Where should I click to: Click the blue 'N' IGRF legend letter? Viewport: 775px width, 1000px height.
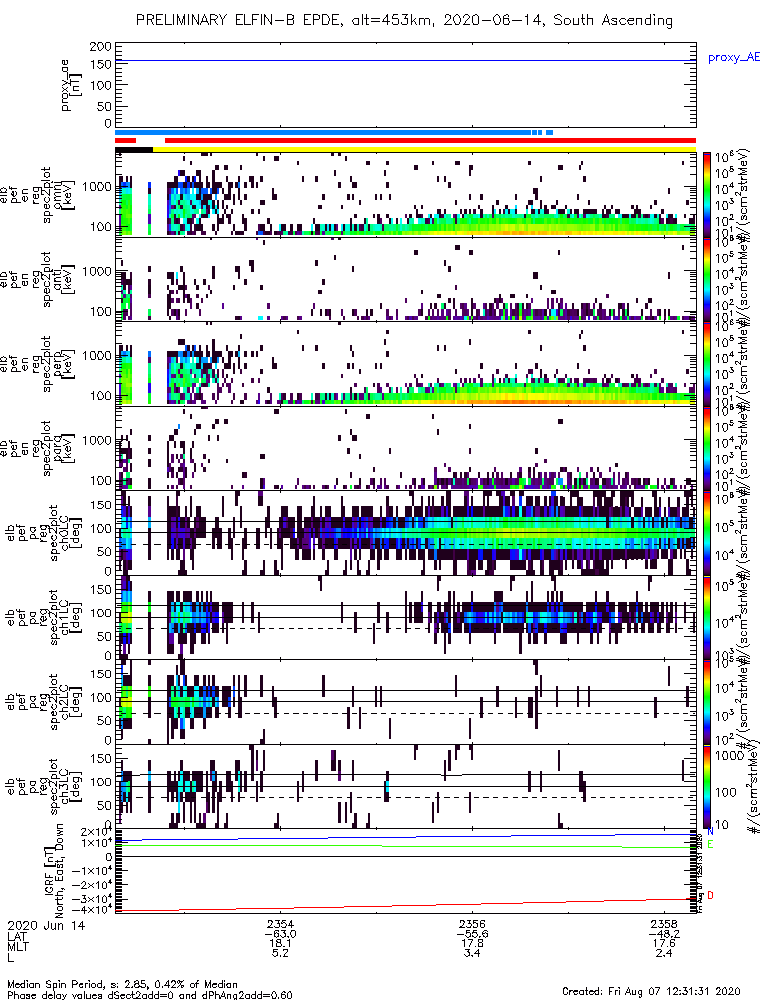click(711, 832)
